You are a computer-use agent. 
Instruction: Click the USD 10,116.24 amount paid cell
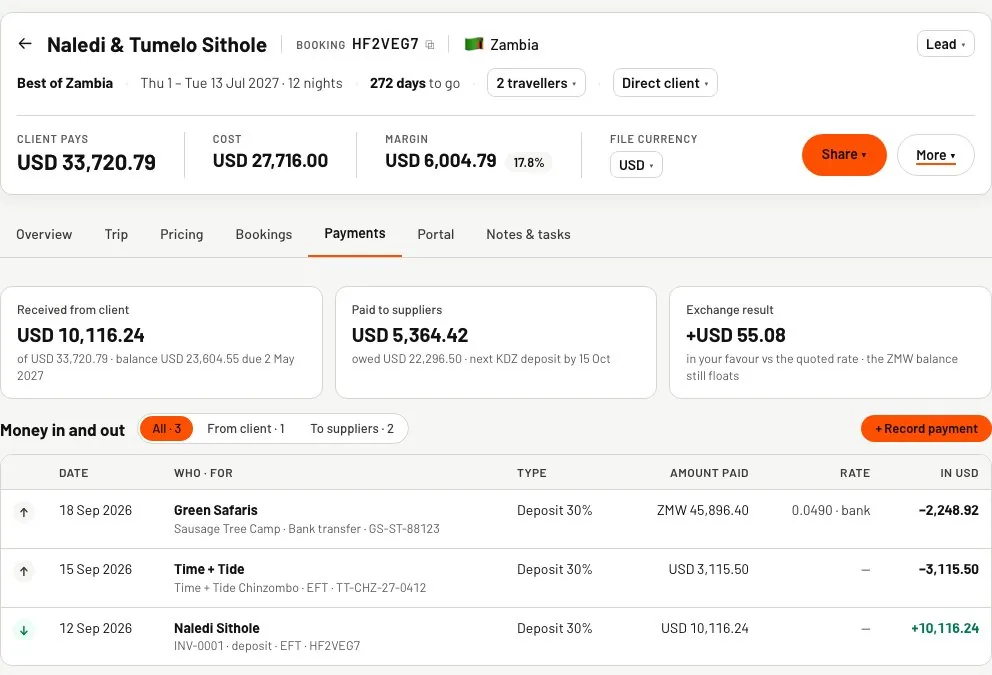click(705, 628)
